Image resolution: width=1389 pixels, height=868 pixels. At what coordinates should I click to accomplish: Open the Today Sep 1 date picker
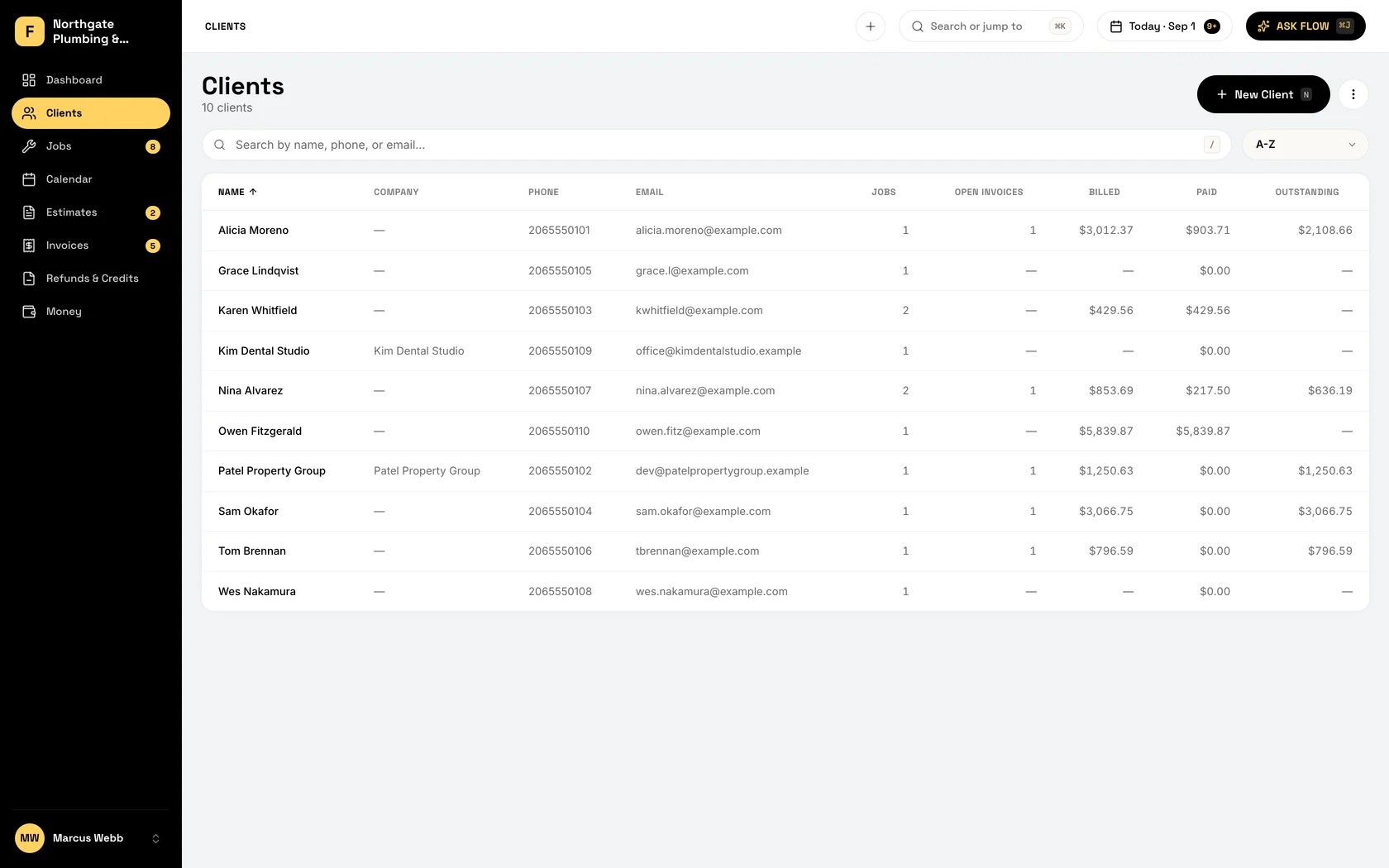(x=1165, y=26)
